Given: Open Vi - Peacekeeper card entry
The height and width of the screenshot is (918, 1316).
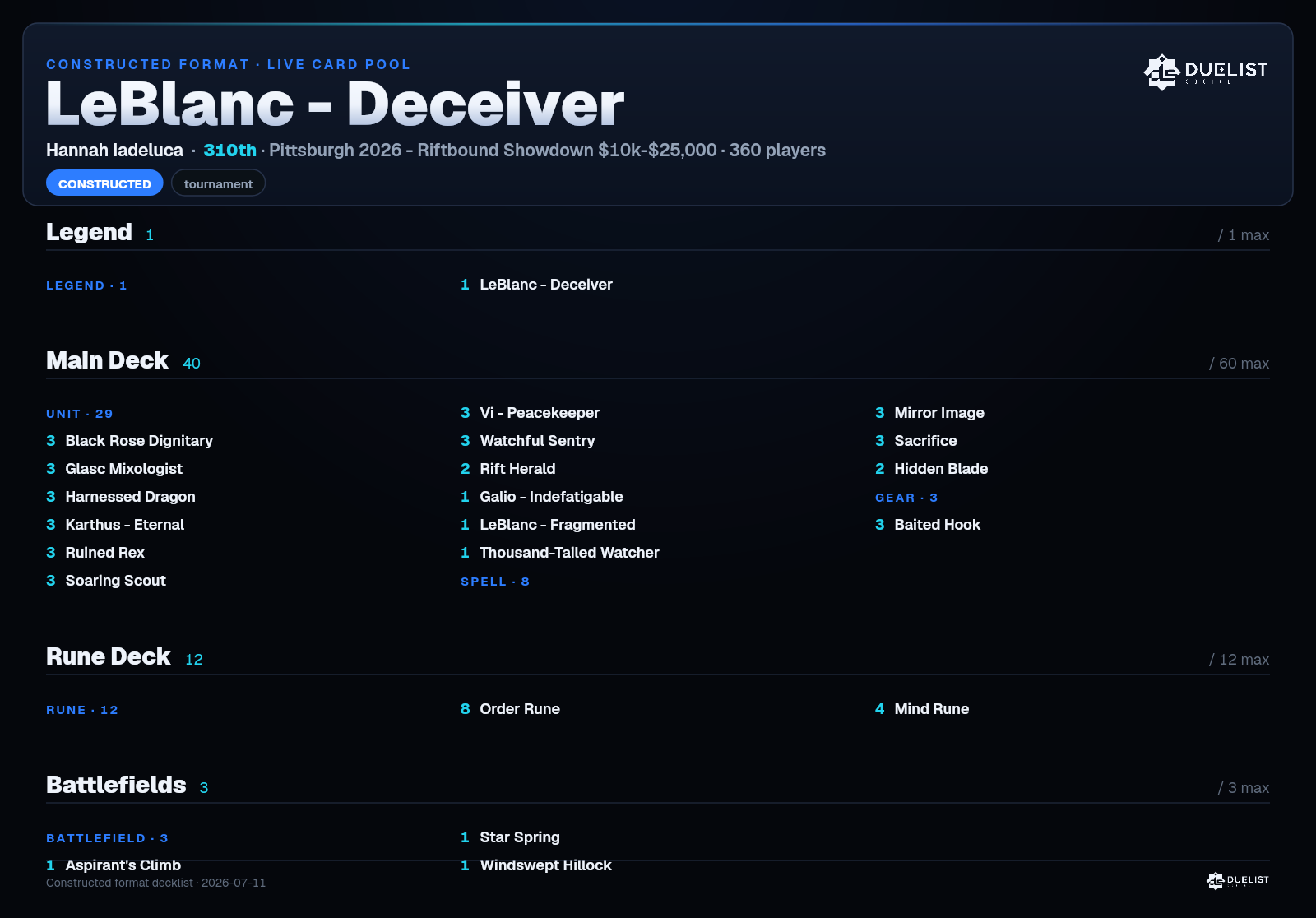Looking at the screenshot, I should (530, 413).
